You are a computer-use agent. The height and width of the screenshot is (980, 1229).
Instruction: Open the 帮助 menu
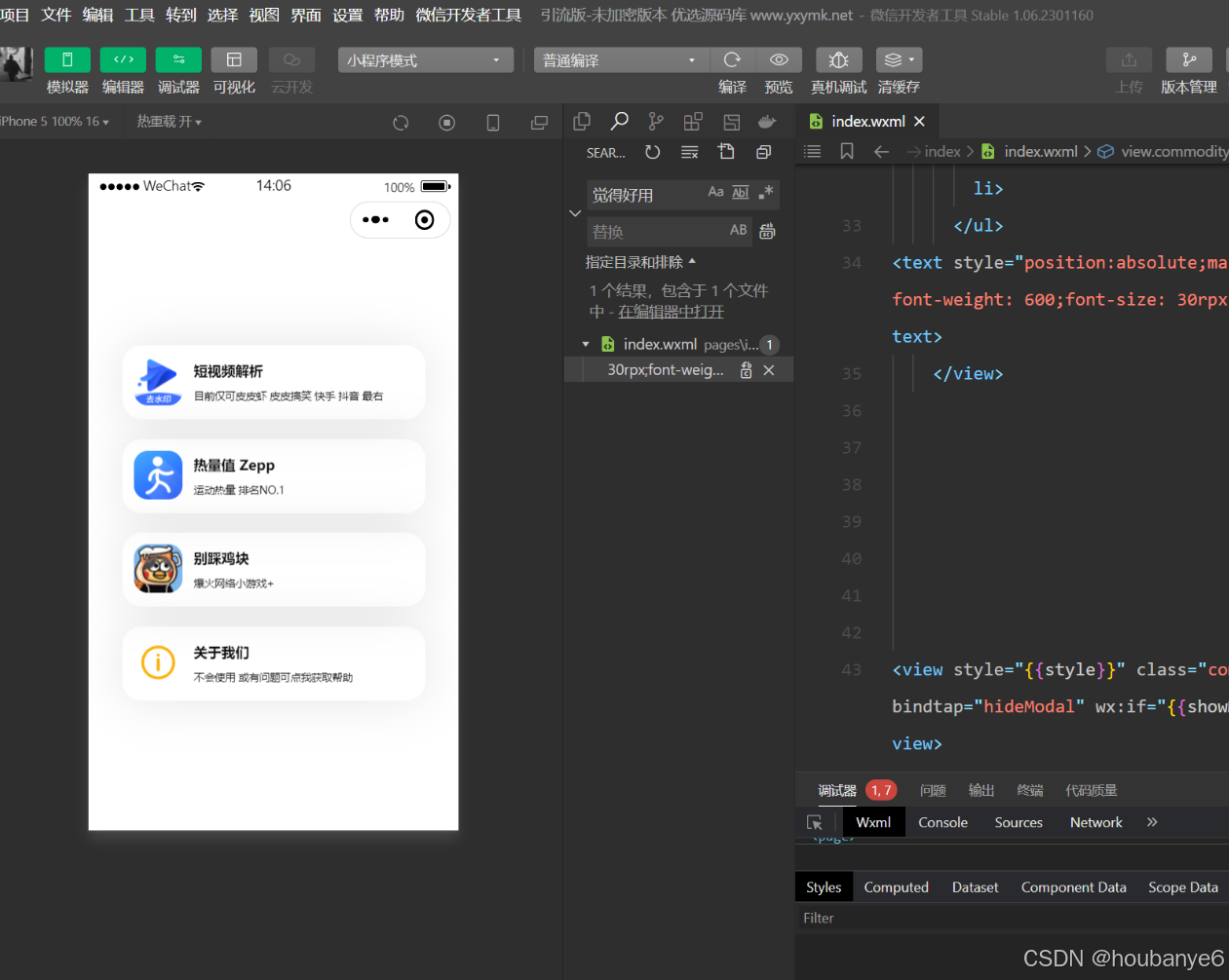[389, 15]
